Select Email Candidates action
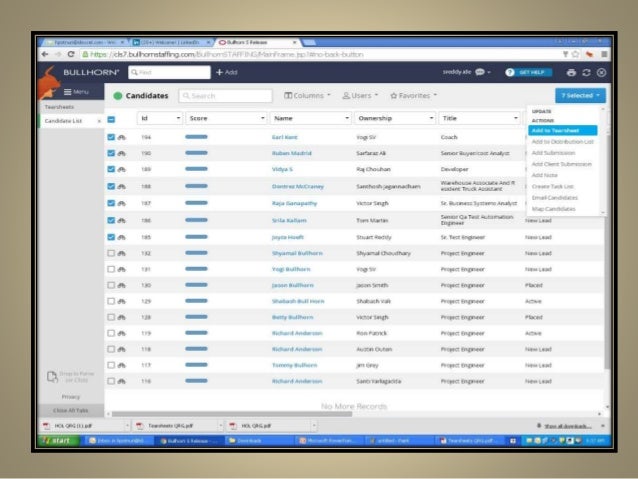 (555, 197)
